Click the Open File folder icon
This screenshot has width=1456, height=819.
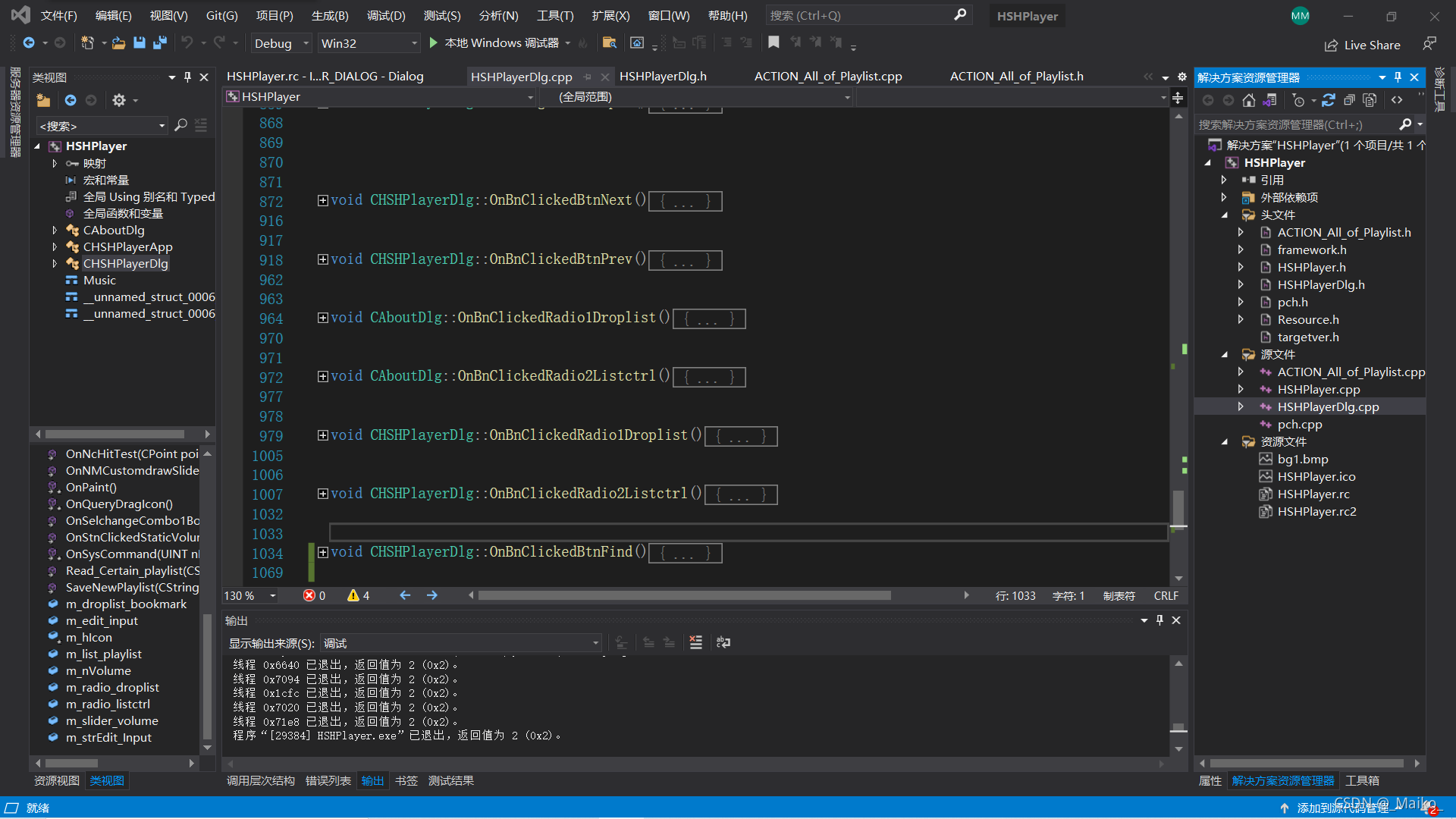[118, 43]
